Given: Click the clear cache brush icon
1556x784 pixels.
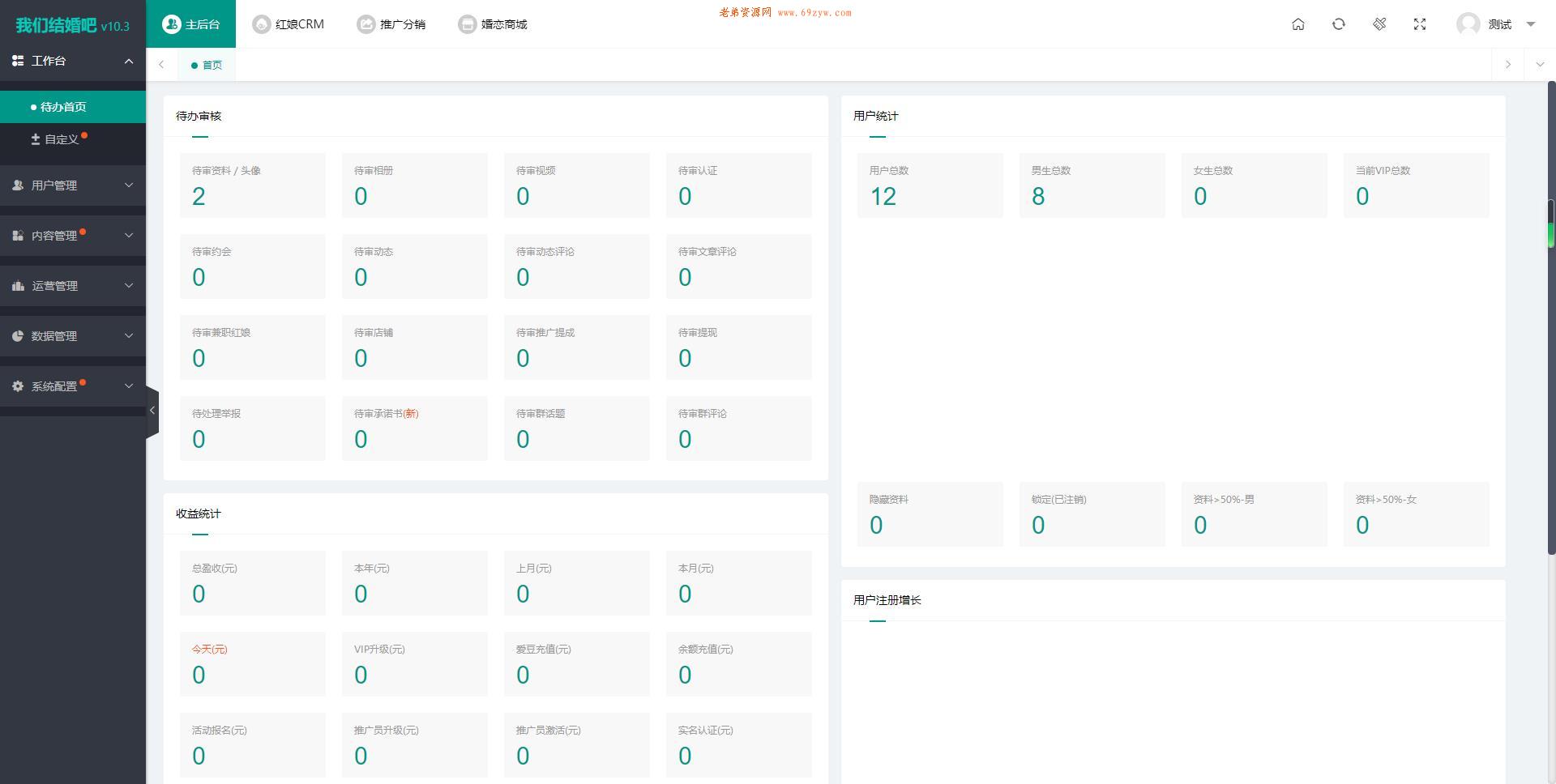Looking at the screenshot, I should tap(1379, 24).
